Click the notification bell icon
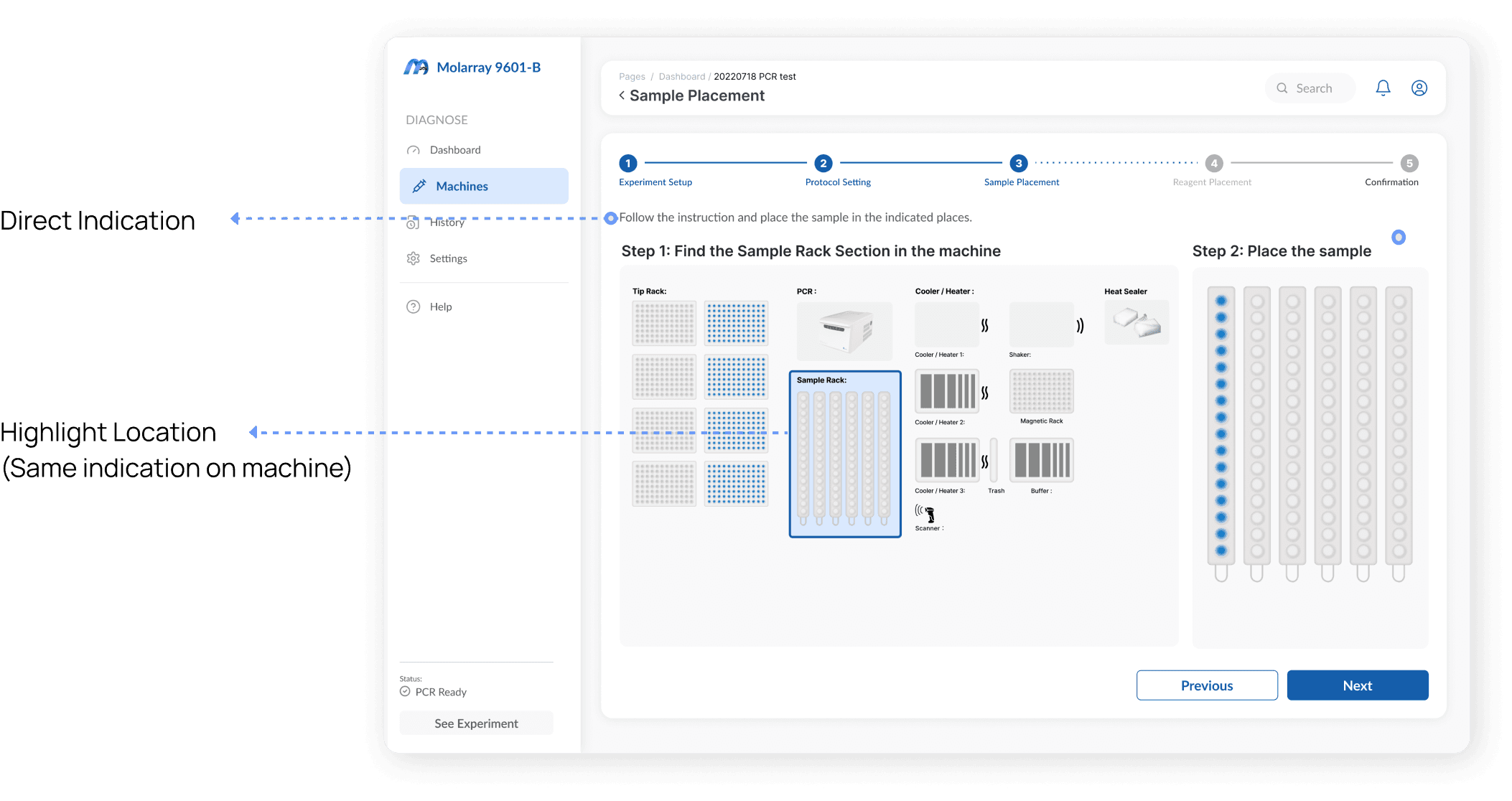 (x=1383, y=88)
